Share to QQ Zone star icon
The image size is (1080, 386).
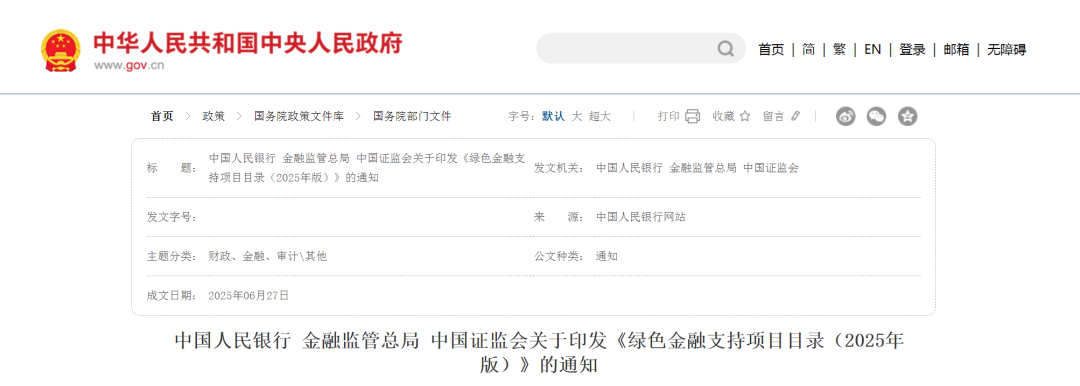pos(908,116)
